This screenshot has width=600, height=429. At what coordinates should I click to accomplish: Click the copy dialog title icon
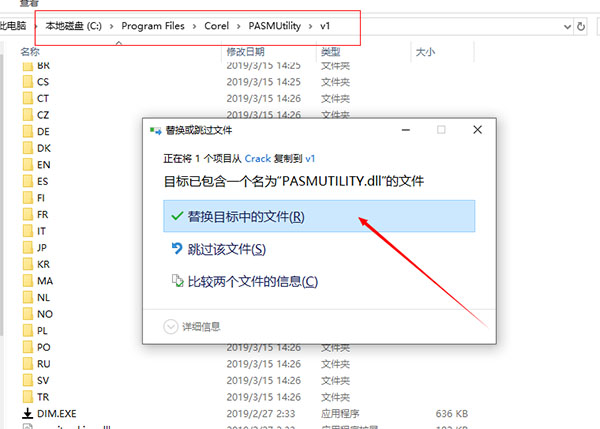[155, 130]
